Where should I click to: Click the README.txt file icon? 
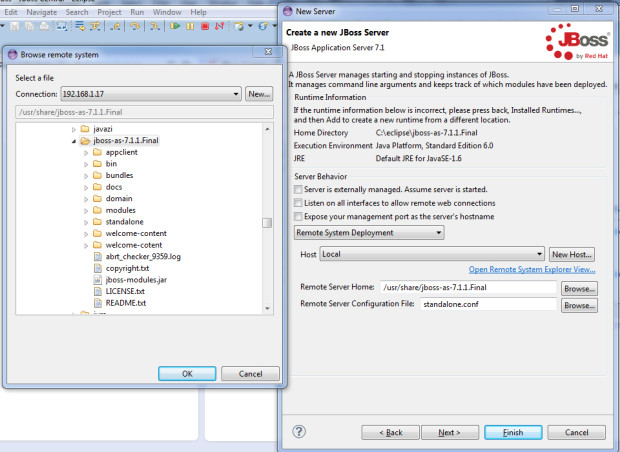click(x=97, y=302)
